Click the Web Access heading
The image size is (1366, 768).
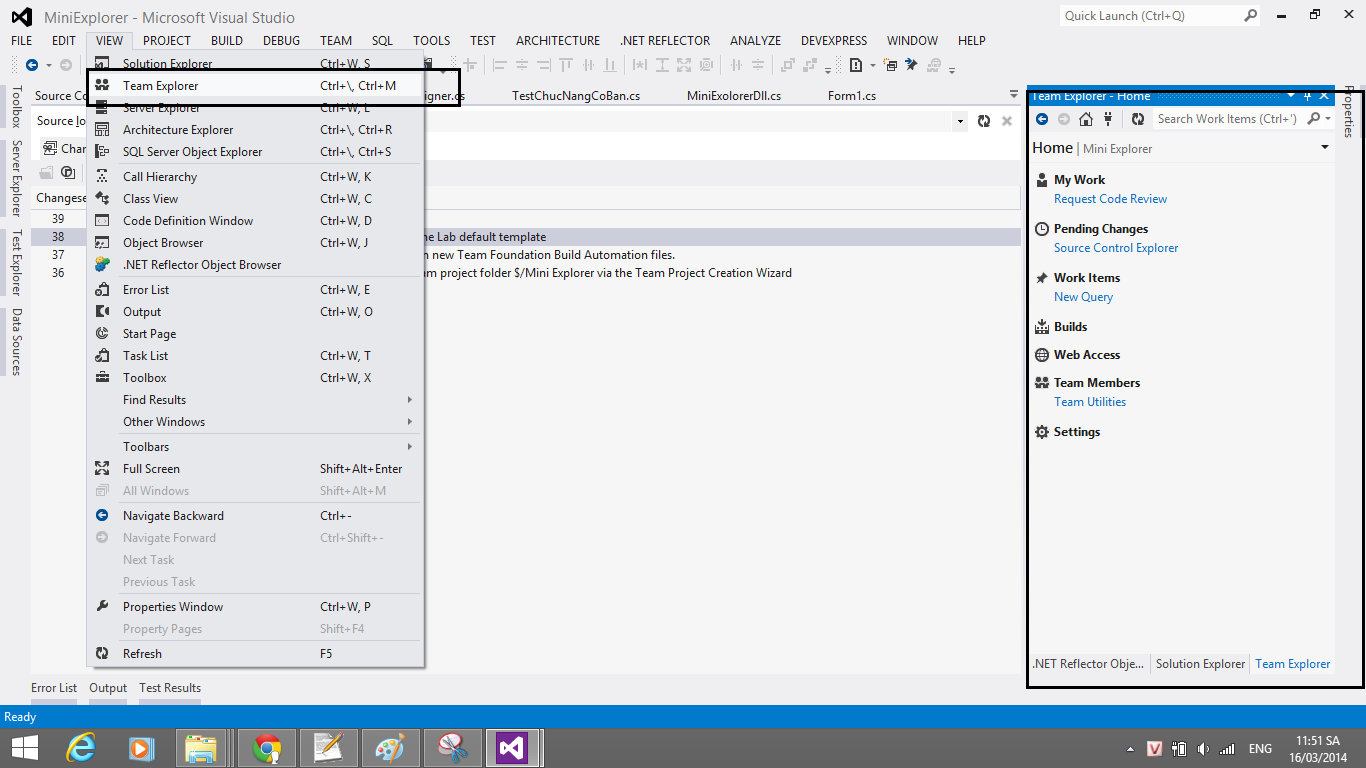tap(1087, 355)
